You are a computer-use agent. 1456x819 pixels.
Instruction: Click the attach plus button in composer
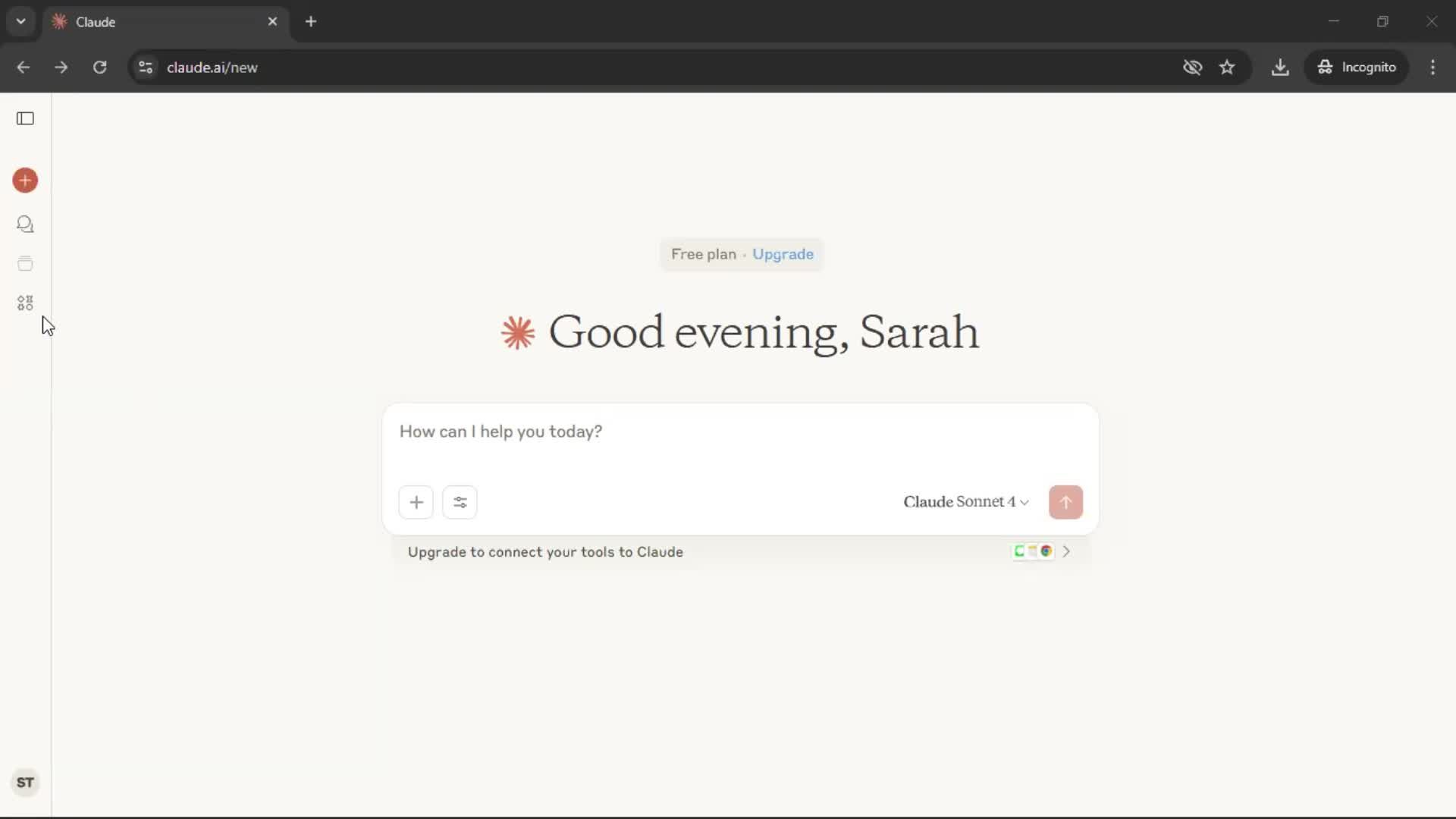click(x=416, y=502)
